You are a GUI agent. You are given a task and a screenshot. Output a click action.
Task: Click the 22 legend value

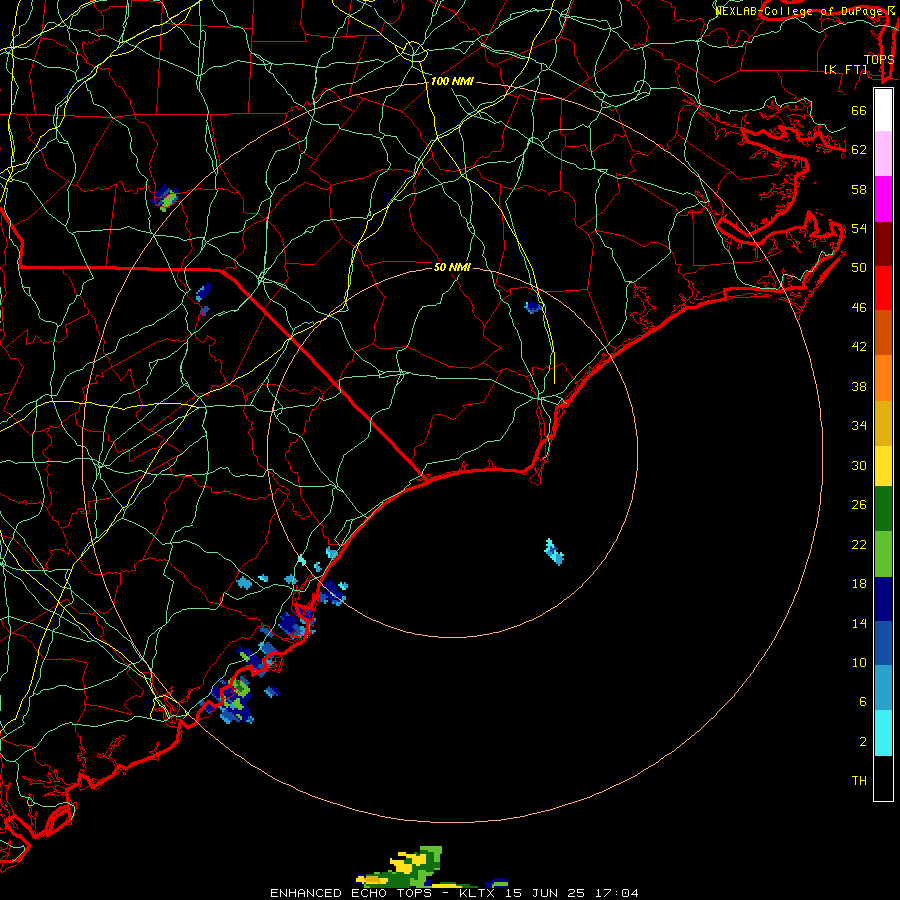pyautogui.click(x=859, y=545)
